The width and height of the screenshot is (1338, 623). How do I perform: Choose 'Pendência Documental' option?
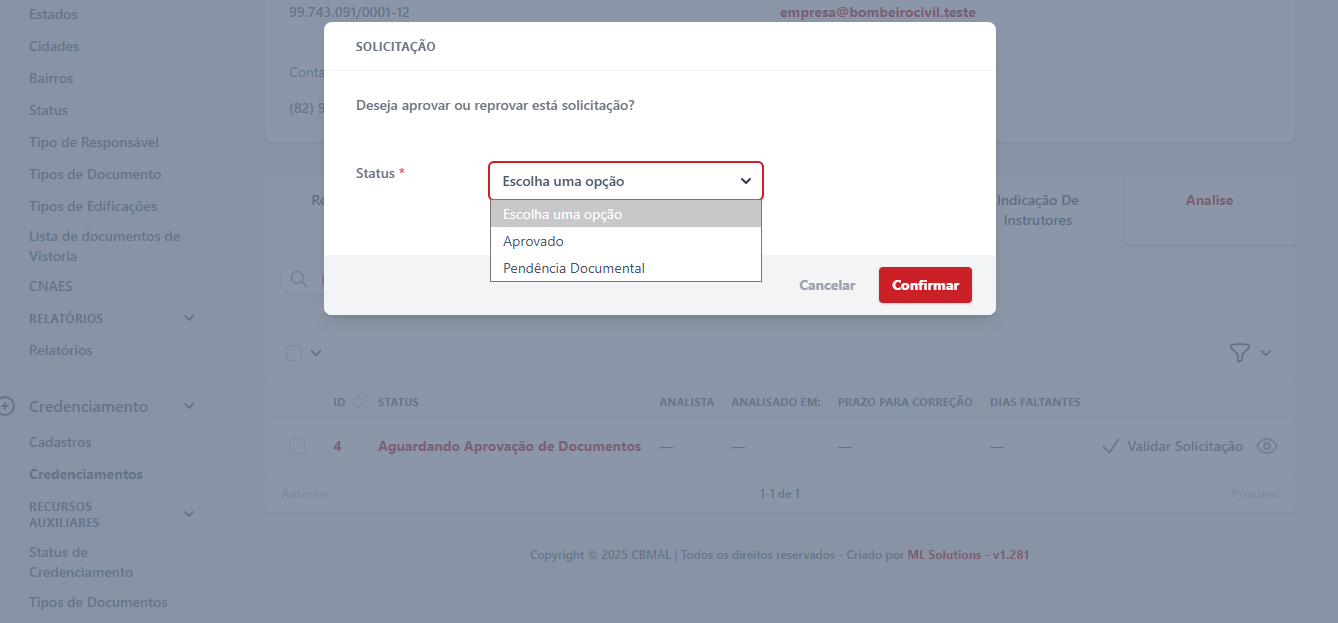[573, 268]
